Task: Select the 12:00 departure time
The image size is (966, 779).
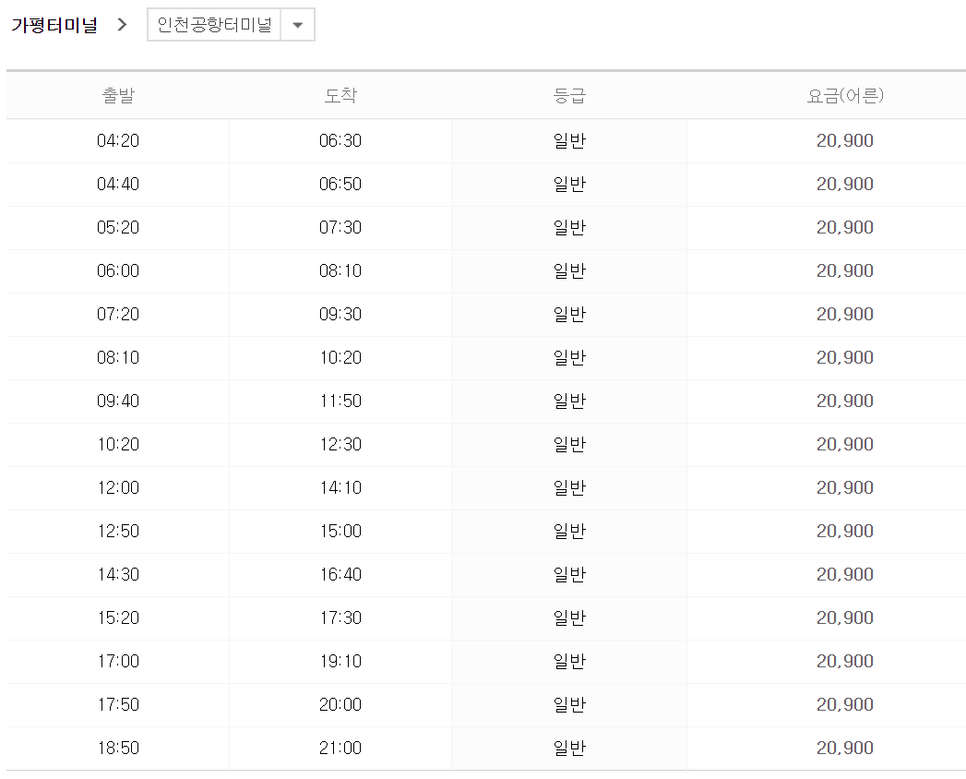Action: pyautogui.click(x=118, y=488)
